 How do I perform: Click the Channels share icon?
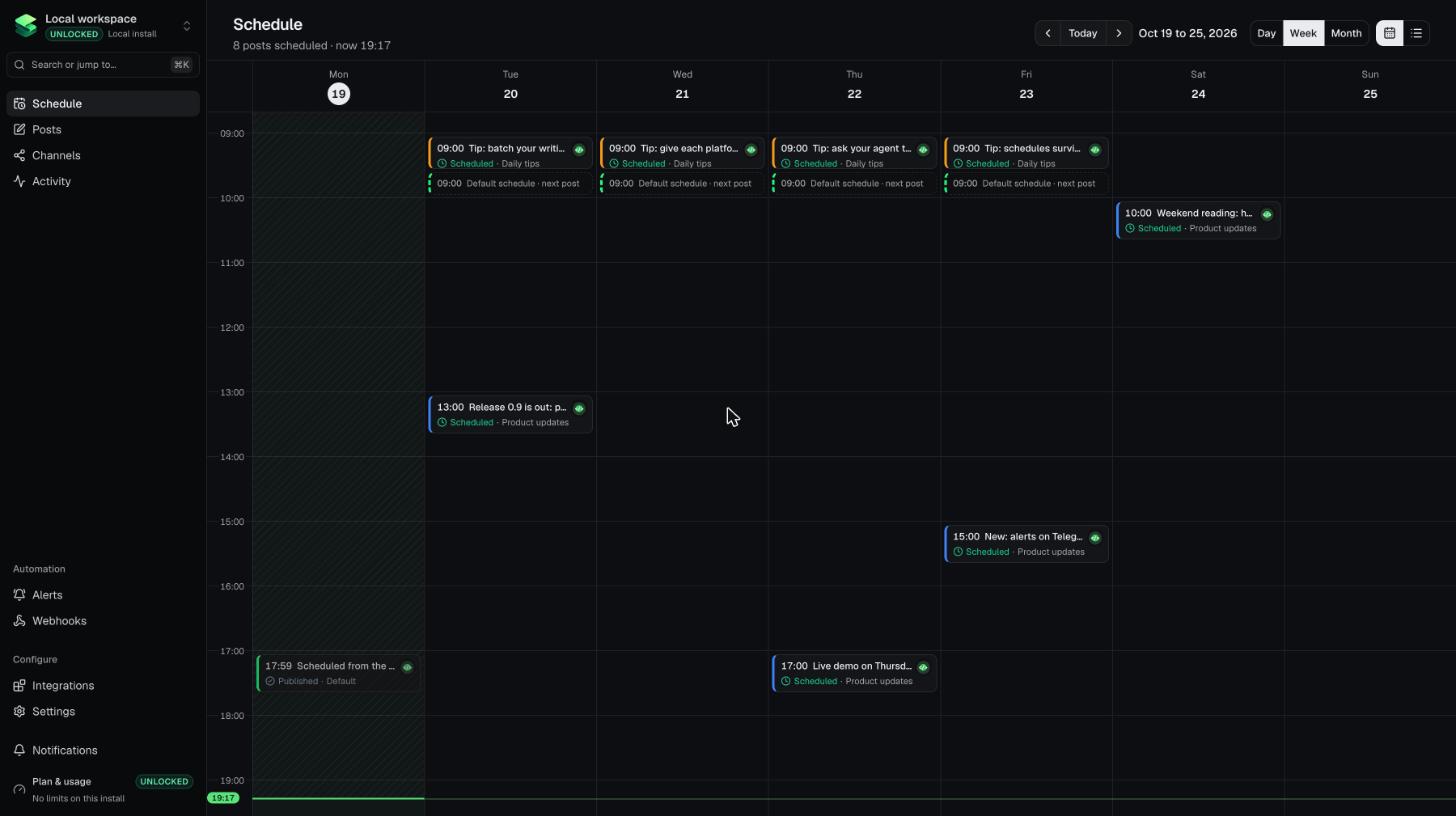[x=19, y=156]
